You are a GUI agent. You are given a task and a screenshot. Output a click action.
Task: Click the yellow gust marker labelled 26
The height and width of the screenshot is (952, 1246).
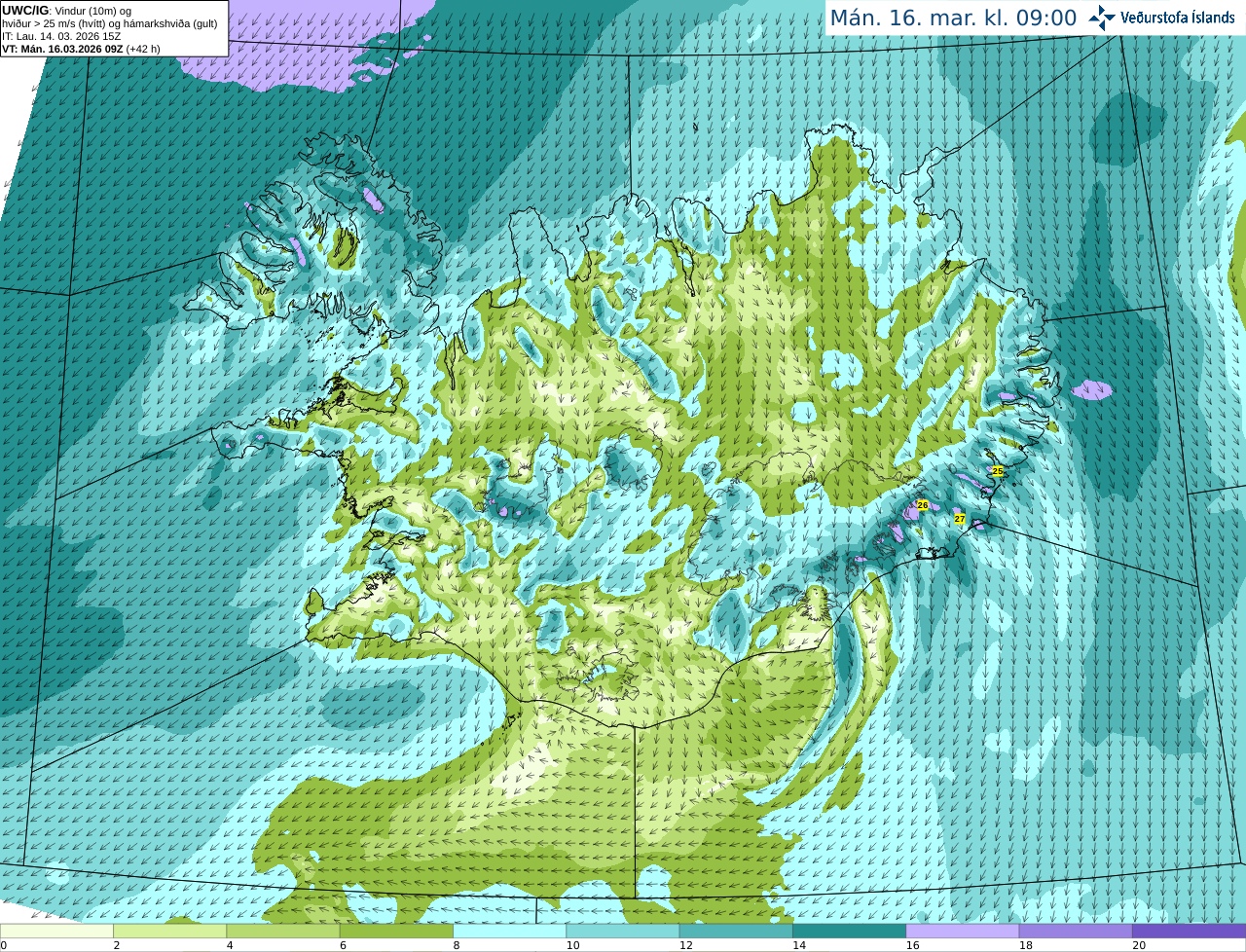[922, 505]
